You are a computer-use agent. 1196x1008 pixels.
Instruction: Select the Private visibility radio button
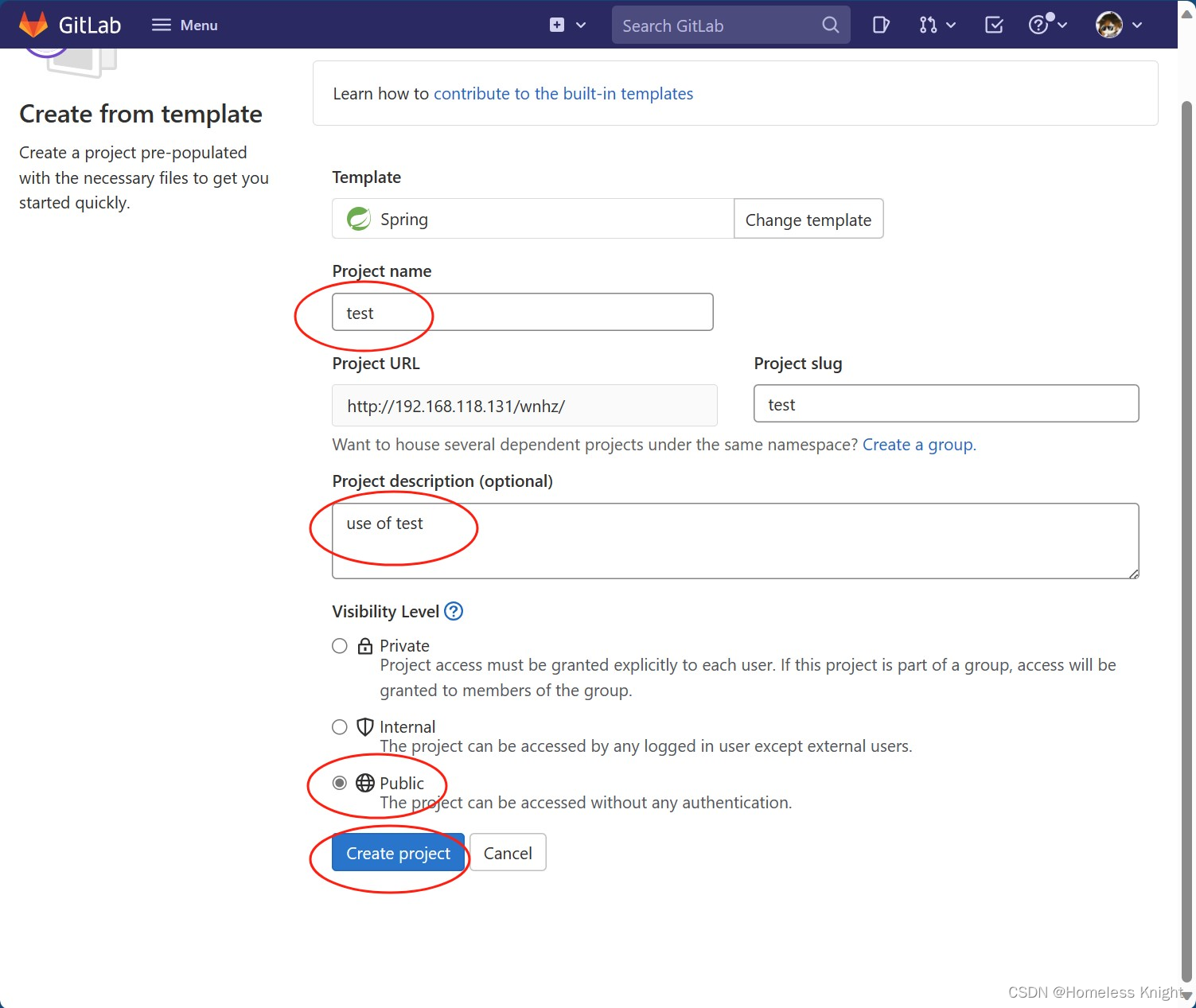340,646
